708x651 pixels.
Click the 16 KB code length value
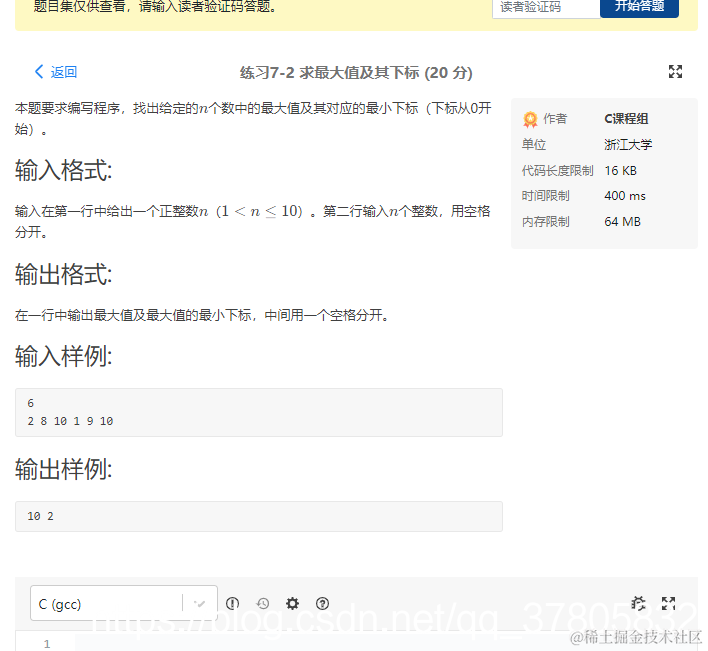pyautogui.click(x=620, y=171)
